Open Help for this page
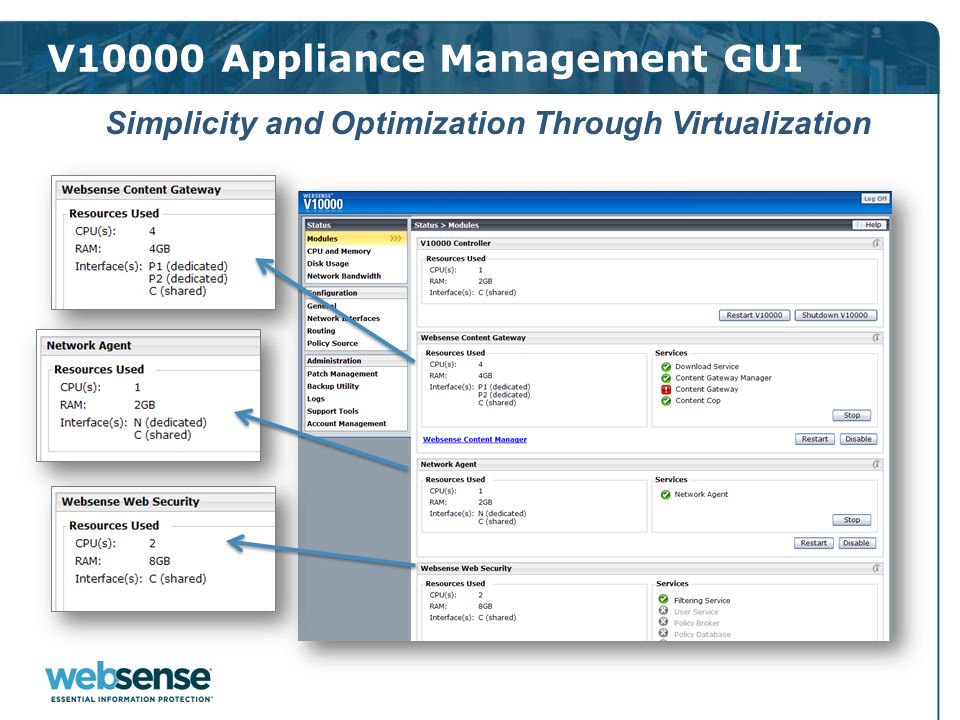Image resolution: width=960 pixels, height=720 pixels. click(869, 225)
